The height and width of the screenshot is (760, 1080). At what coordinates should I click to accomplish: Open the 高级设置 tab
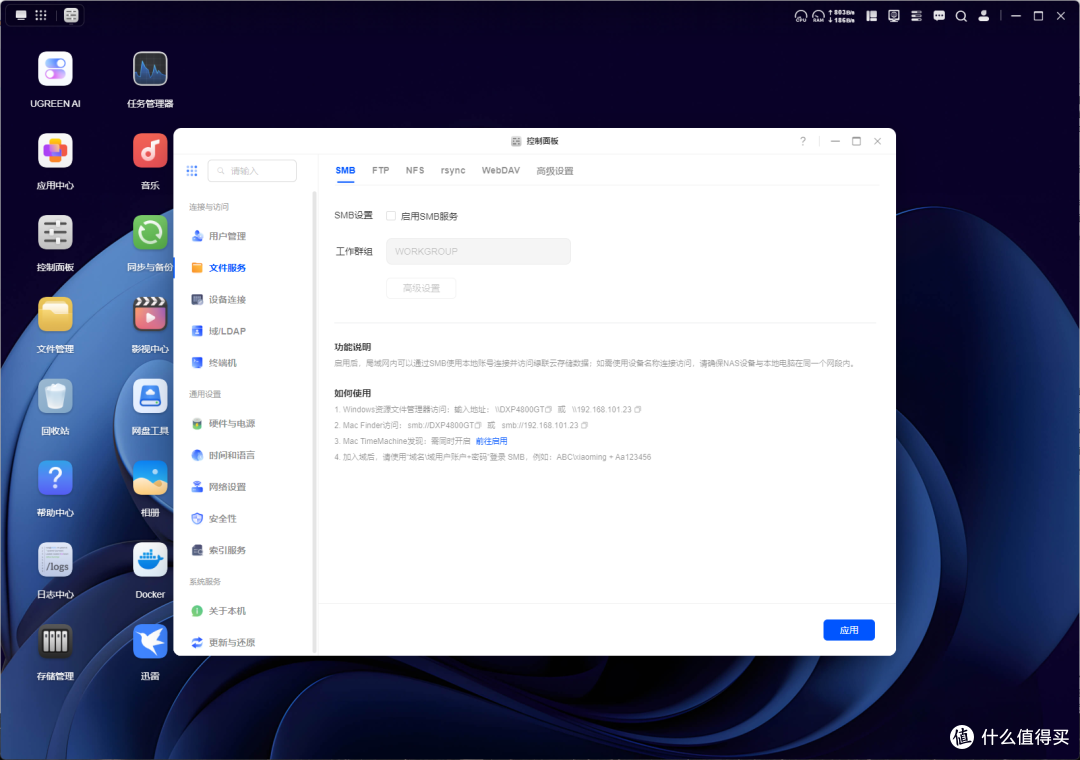554,171
